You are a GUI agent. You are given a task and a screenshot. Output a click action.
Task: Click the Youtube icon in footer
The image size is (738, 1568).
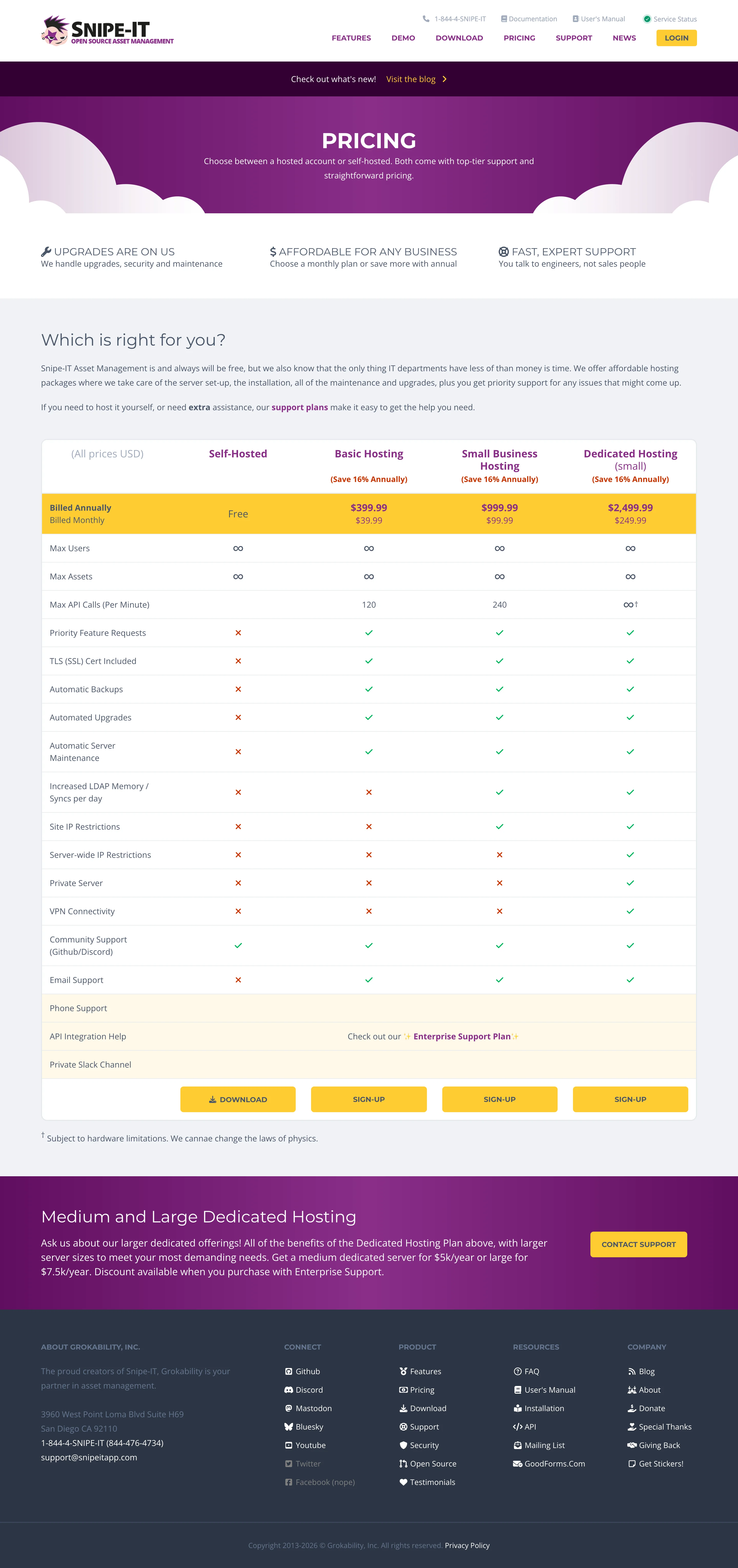pyautogui.click(x=288, y=1445)
